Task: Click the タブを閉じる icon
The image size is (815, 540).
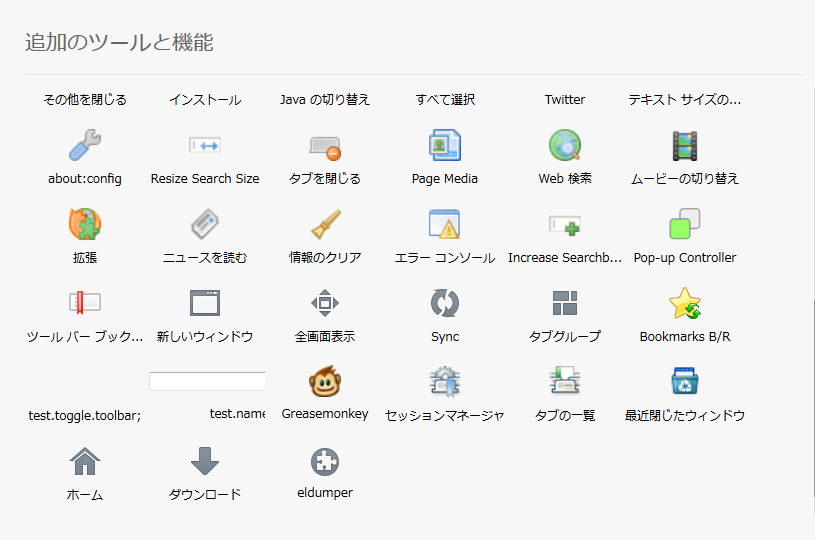Action: (325, 148)
